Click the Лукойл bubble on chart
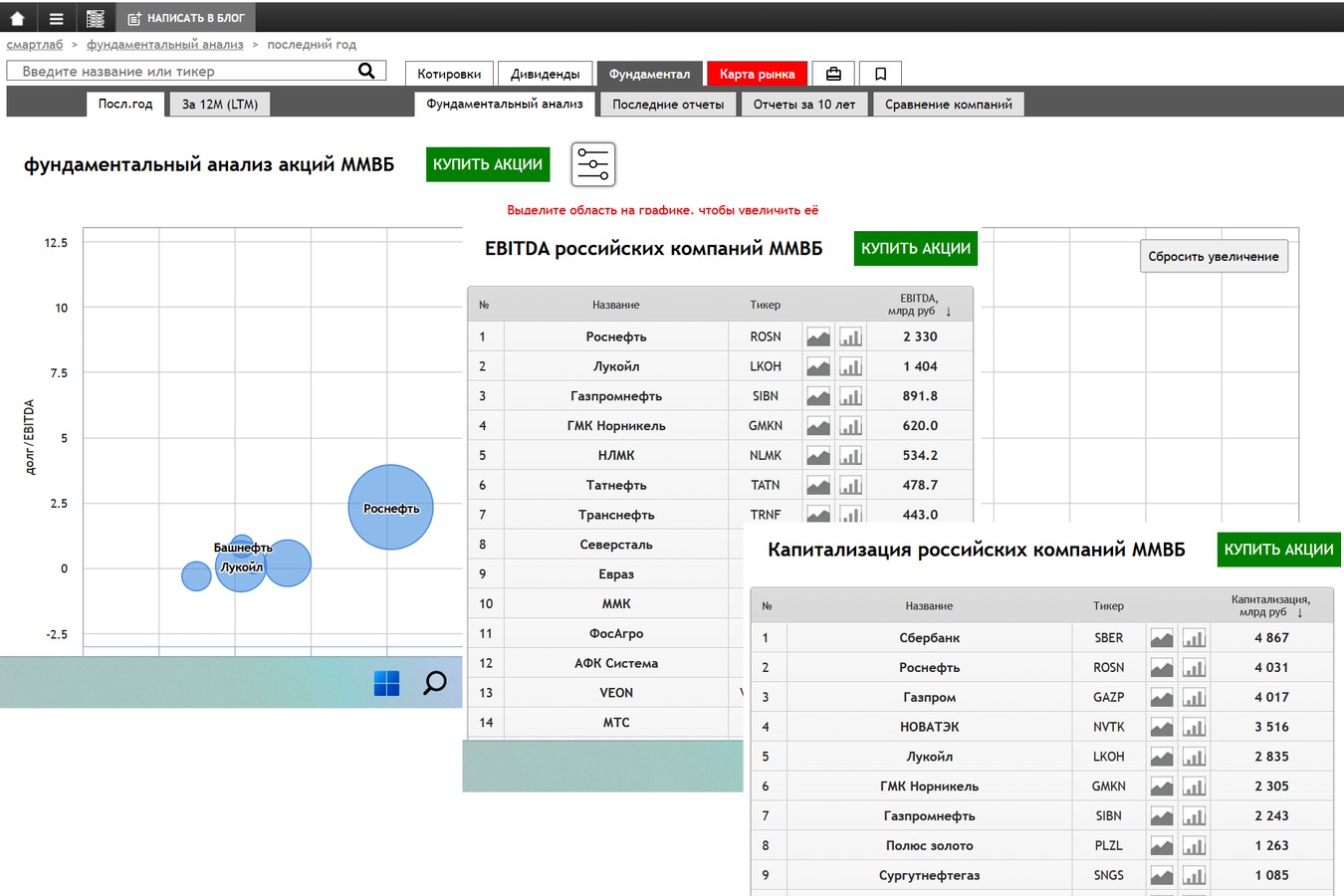1344x896 pixels. (x=241, y=566)
